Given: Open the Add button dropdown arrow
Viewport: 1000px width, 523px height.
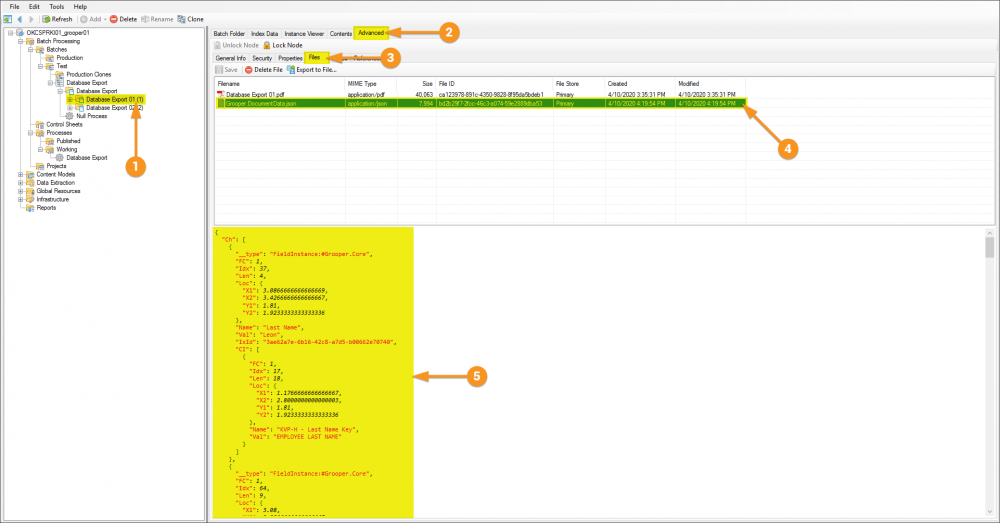Looking at the screenshot, I should tap(105, 19).
